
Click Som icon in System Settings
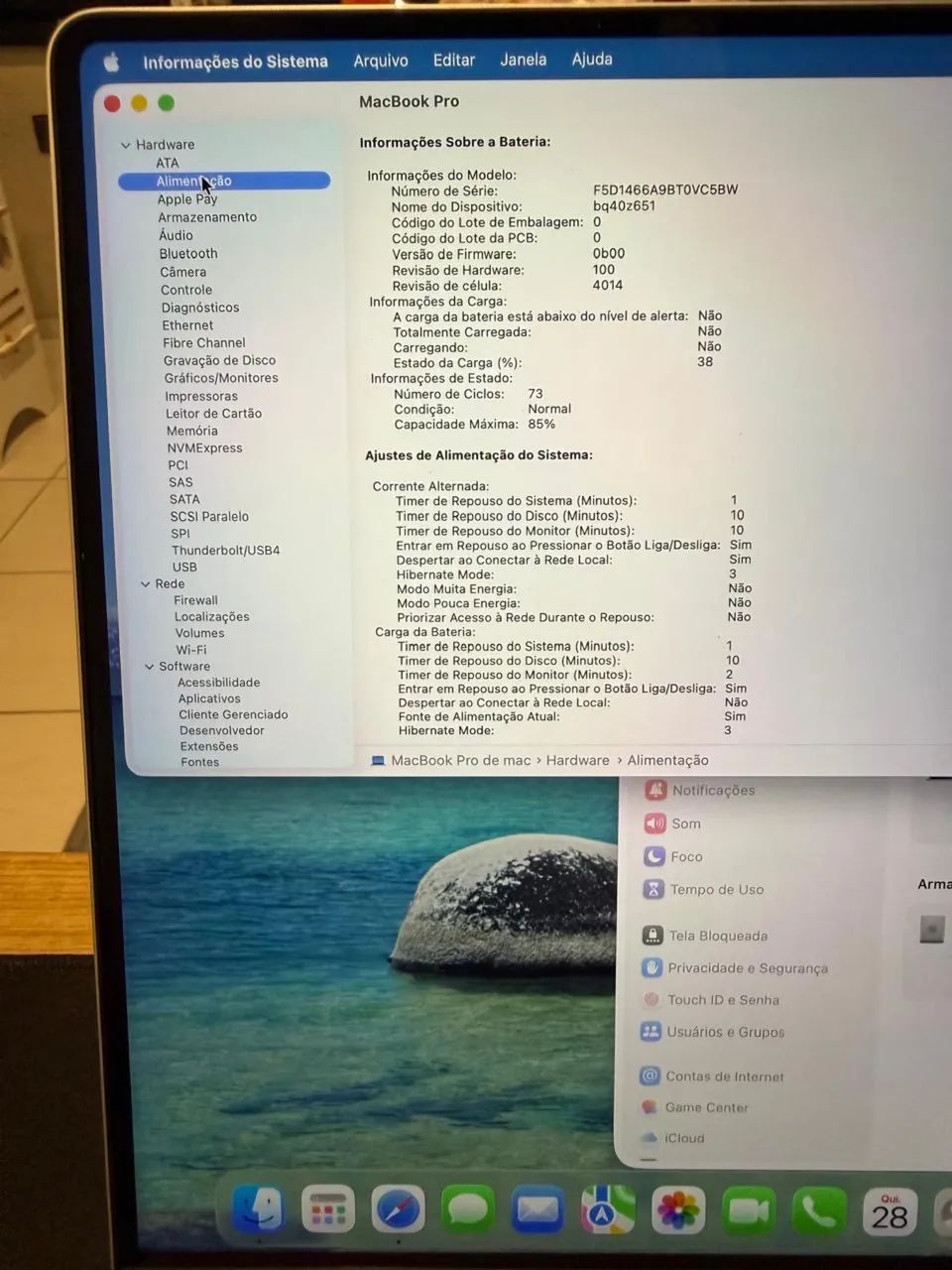[x=654, y=824]
